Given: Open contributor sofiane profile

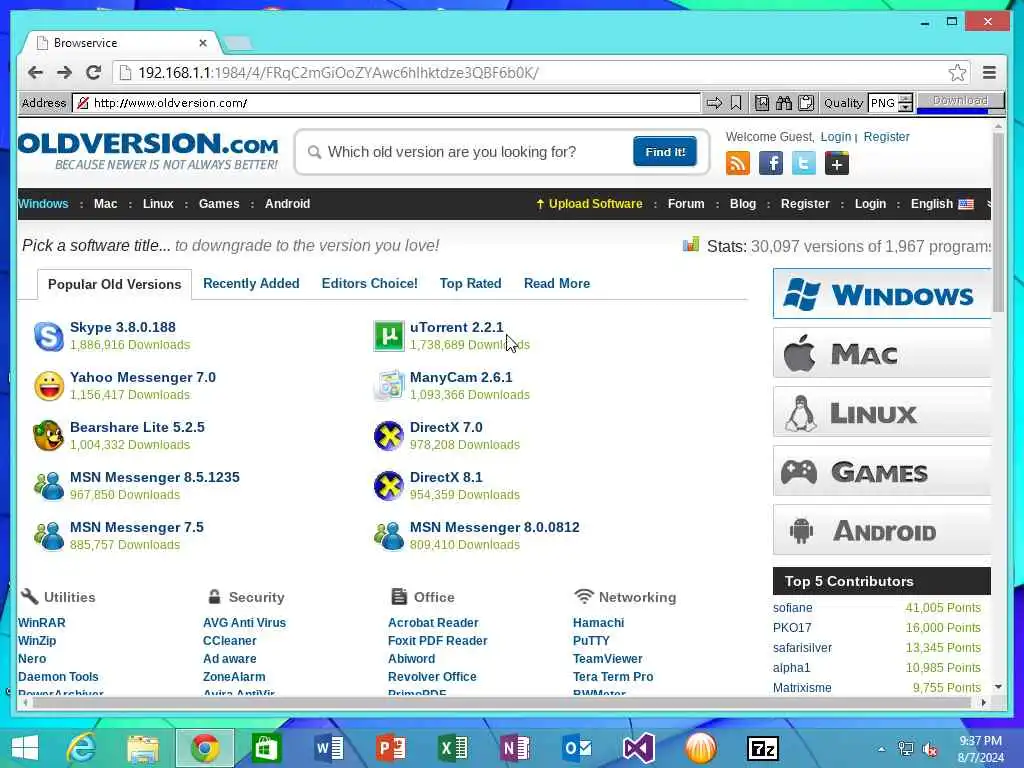Looking at the screenshot, I should (x=792, y=607).
